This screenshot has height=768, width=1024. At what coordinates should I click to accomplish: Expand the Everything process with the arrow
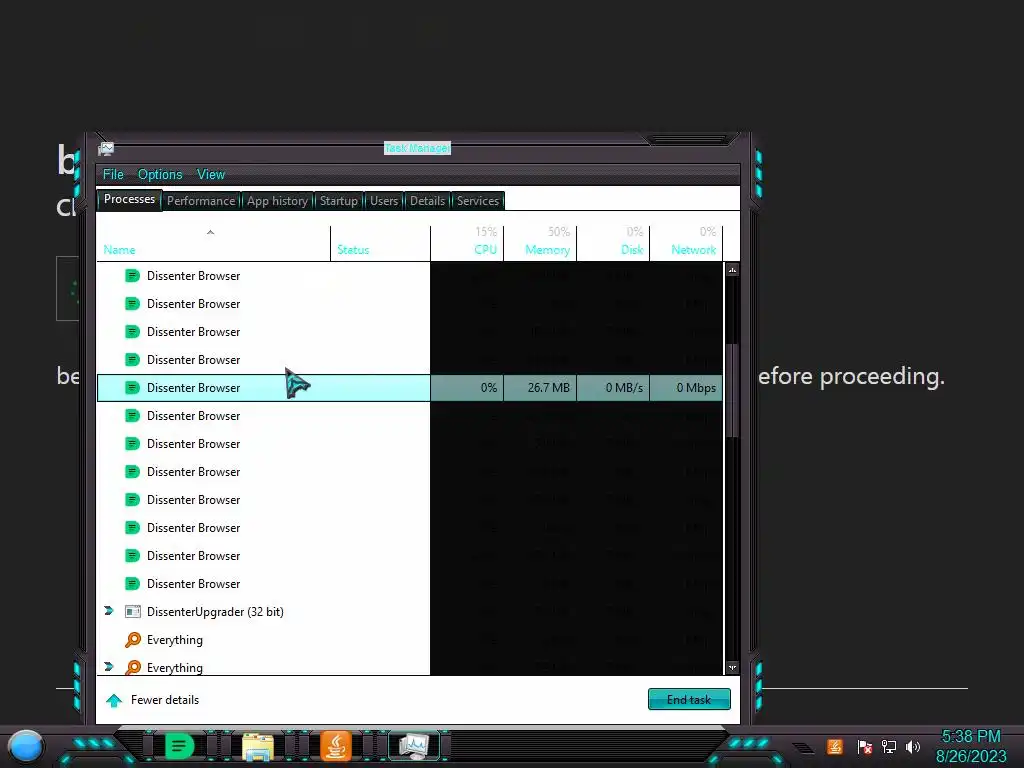click(109, 667)
